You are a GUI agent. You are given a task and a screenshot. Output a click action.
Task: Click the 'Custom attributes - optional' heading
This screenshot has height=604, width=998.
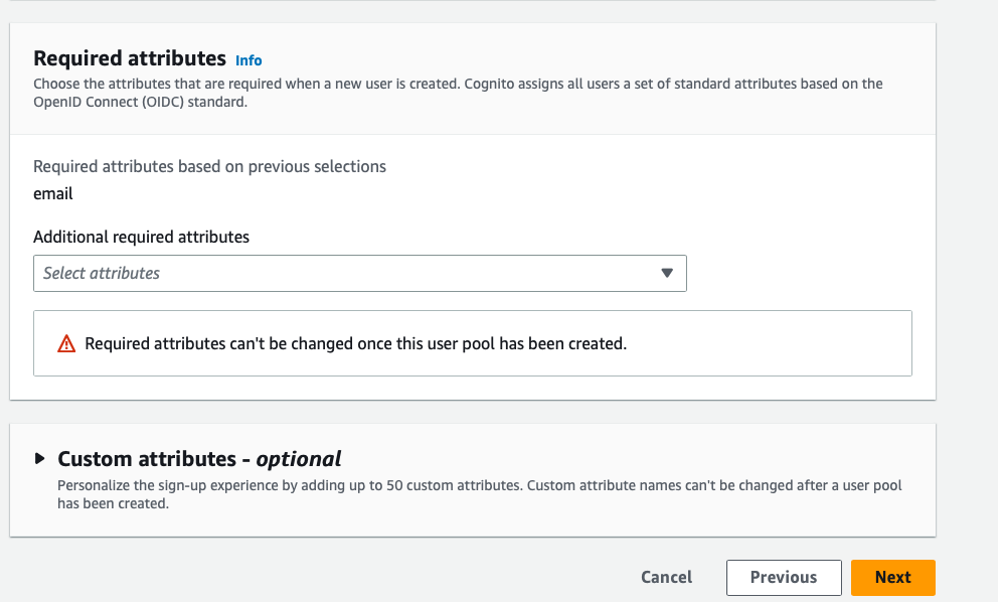click(199, 459)
